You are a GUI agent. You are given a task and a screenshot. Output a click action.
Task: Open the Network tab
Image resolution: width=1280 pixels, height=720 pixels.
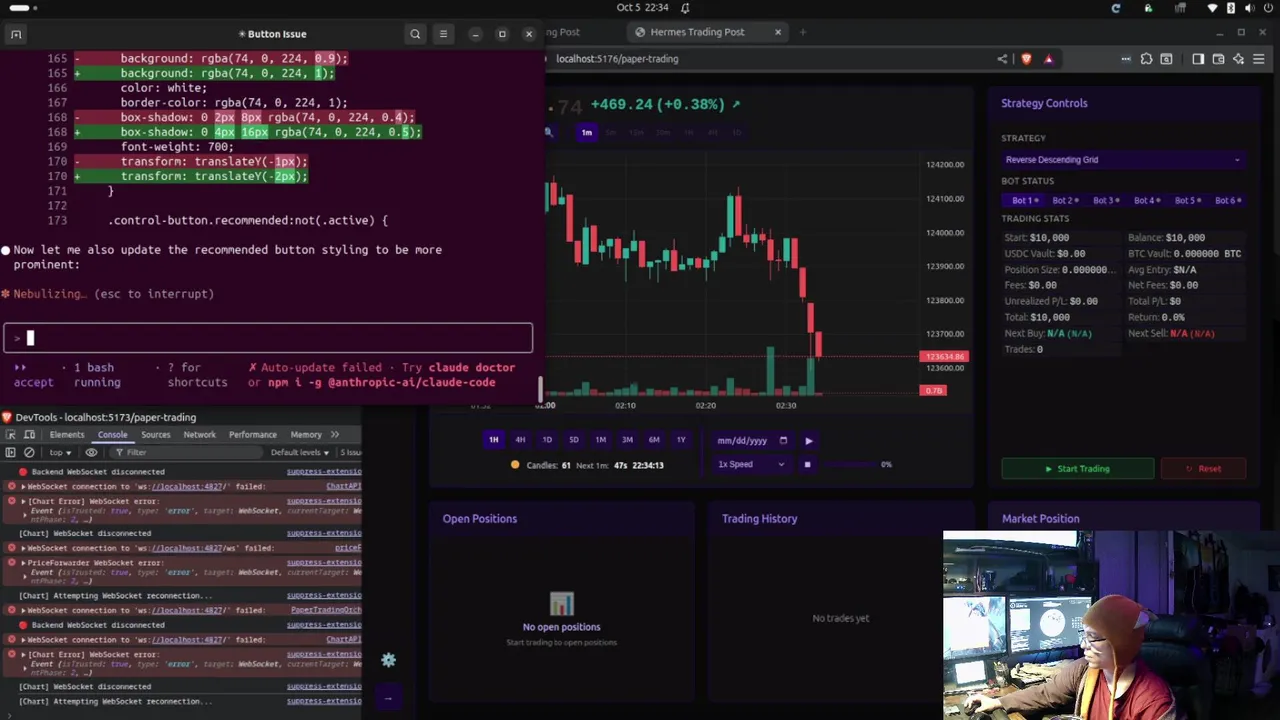pos(199,435)
